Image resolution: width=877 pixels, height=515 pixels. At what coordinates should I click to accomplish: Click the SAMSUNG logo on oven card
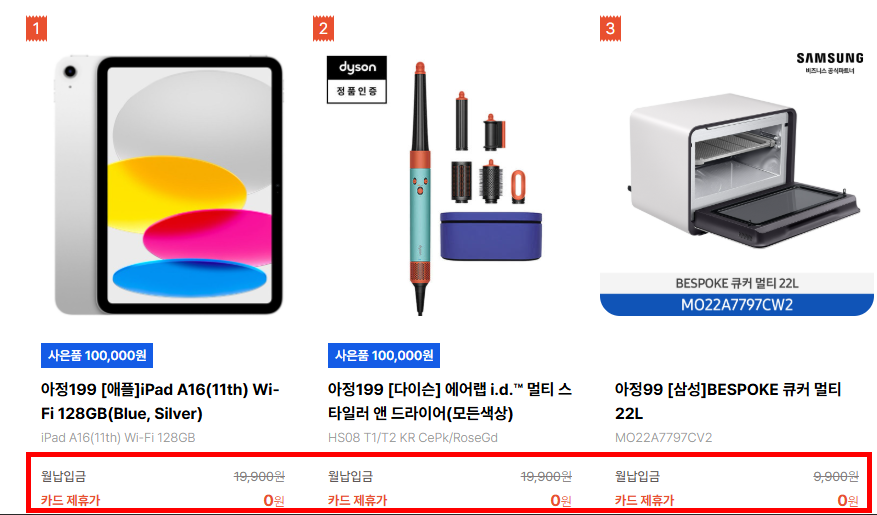(829, 63)
